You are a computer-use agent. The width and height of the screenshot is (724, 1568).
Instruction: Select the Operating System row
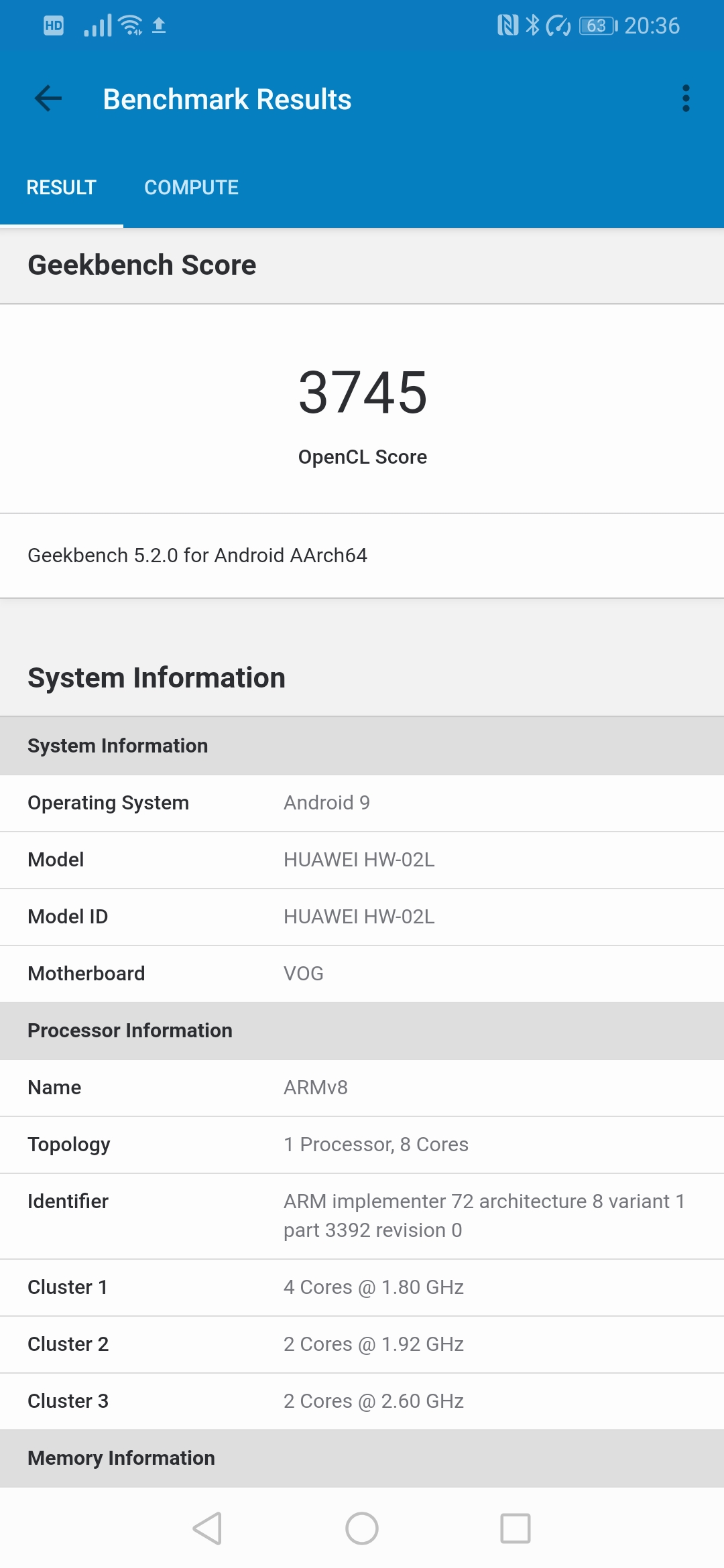tap(362, 803)
